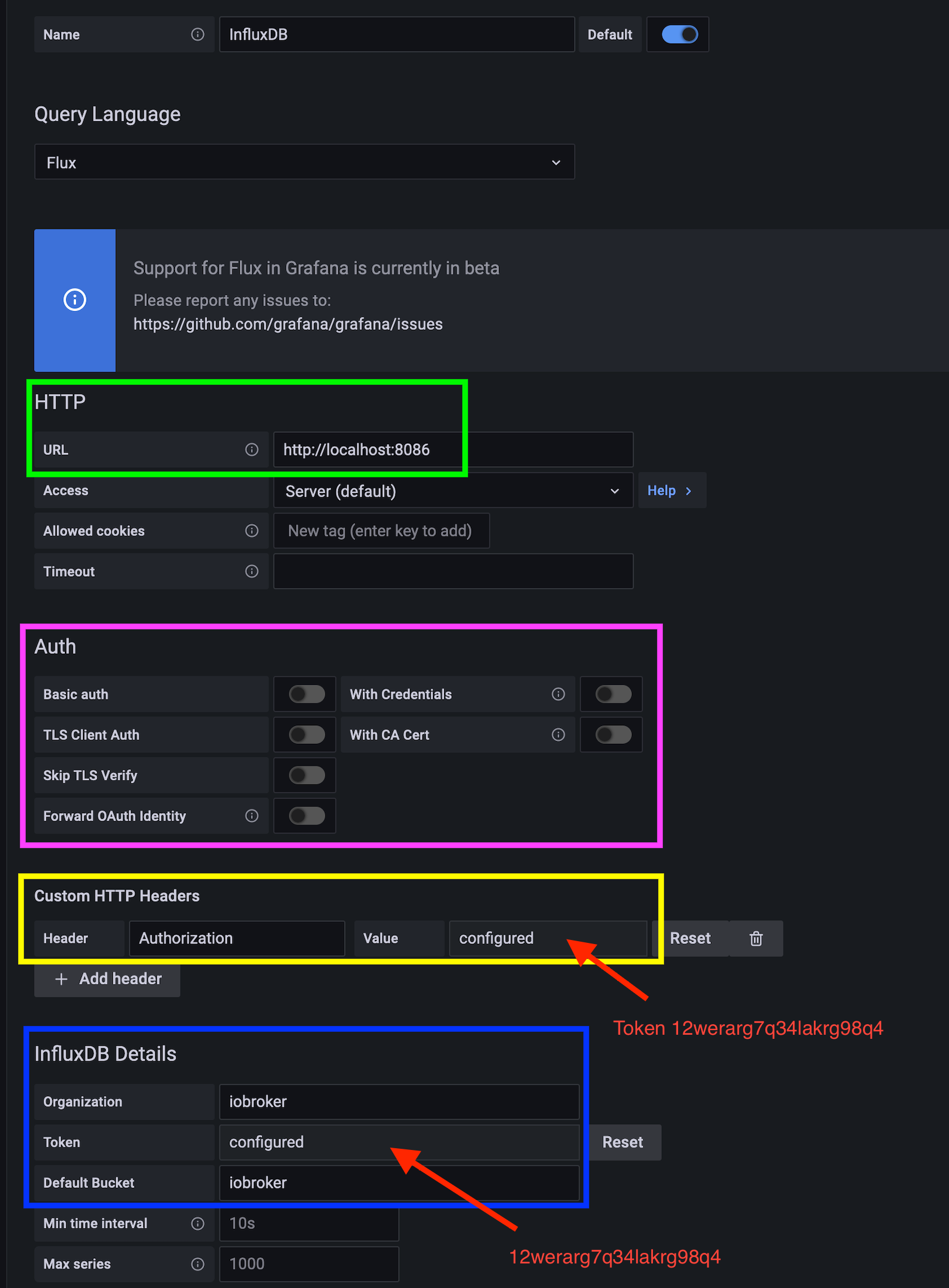Image resolution: width=949 pixels, height=1288 pixels.
Task: Reset the InfluxDB token
Action: pos(623,1142)
